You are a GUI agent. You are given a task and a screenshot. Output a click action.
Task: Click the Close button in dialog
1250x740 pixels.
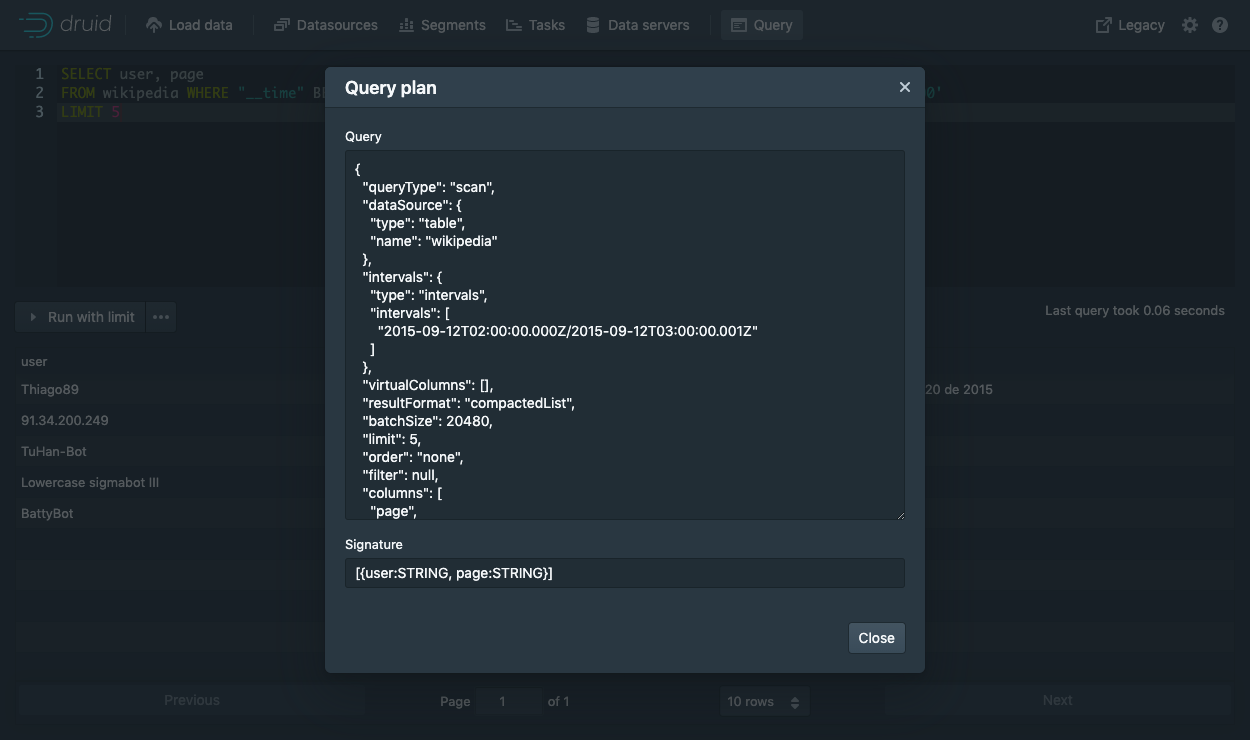coord(877,638)
